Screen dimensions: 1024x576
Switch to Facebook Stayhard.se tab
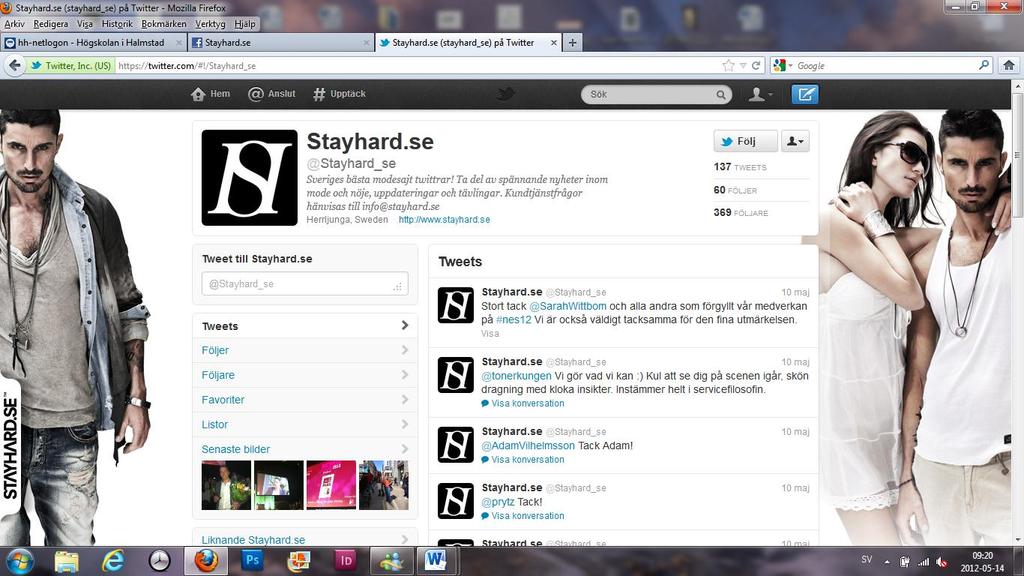pyautogui.click(x=281, y=42)
